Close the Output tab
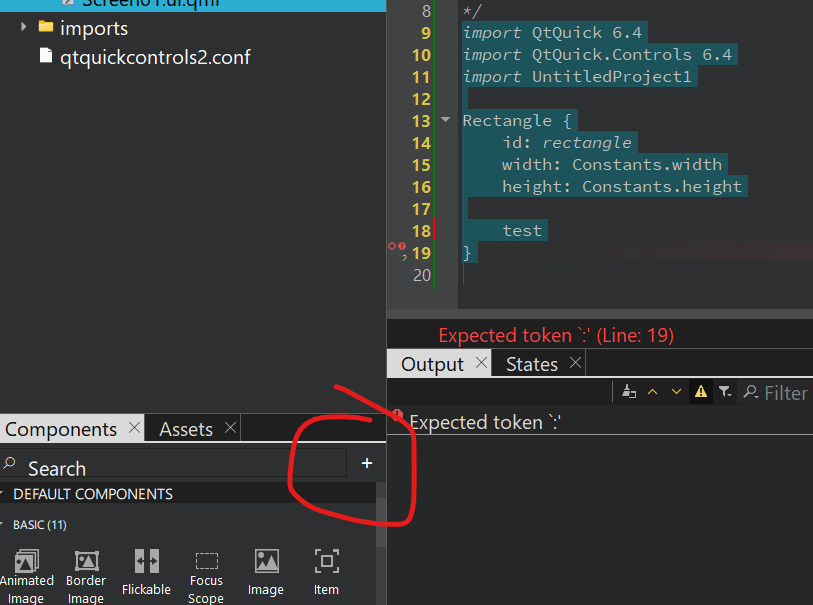 coord(481,363)
